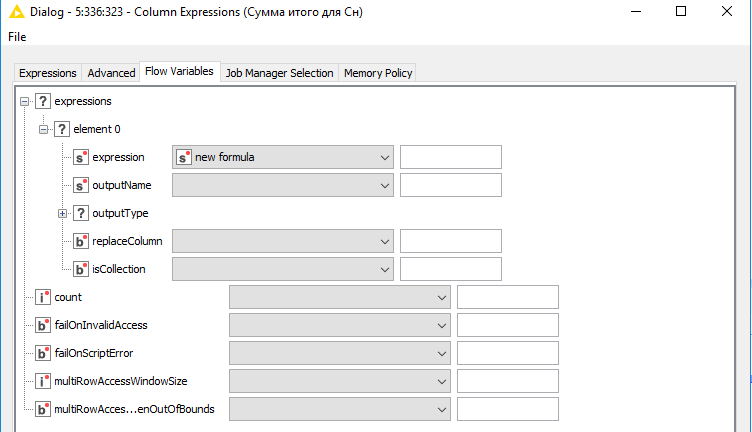Viewport: 752px width, 432px height.
Task: Click the boolean icon beside replaceColumn
Action: [x=81, y=241]
